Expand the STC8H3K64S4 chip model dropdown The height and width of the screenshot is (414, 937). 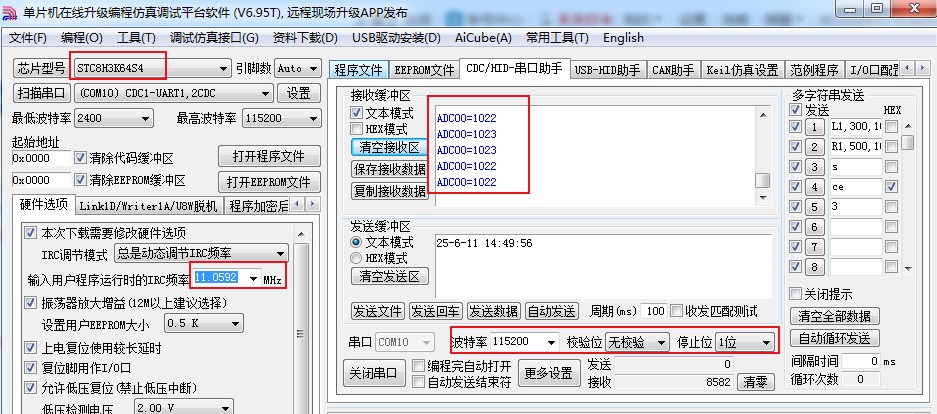(x=223, y=69)
